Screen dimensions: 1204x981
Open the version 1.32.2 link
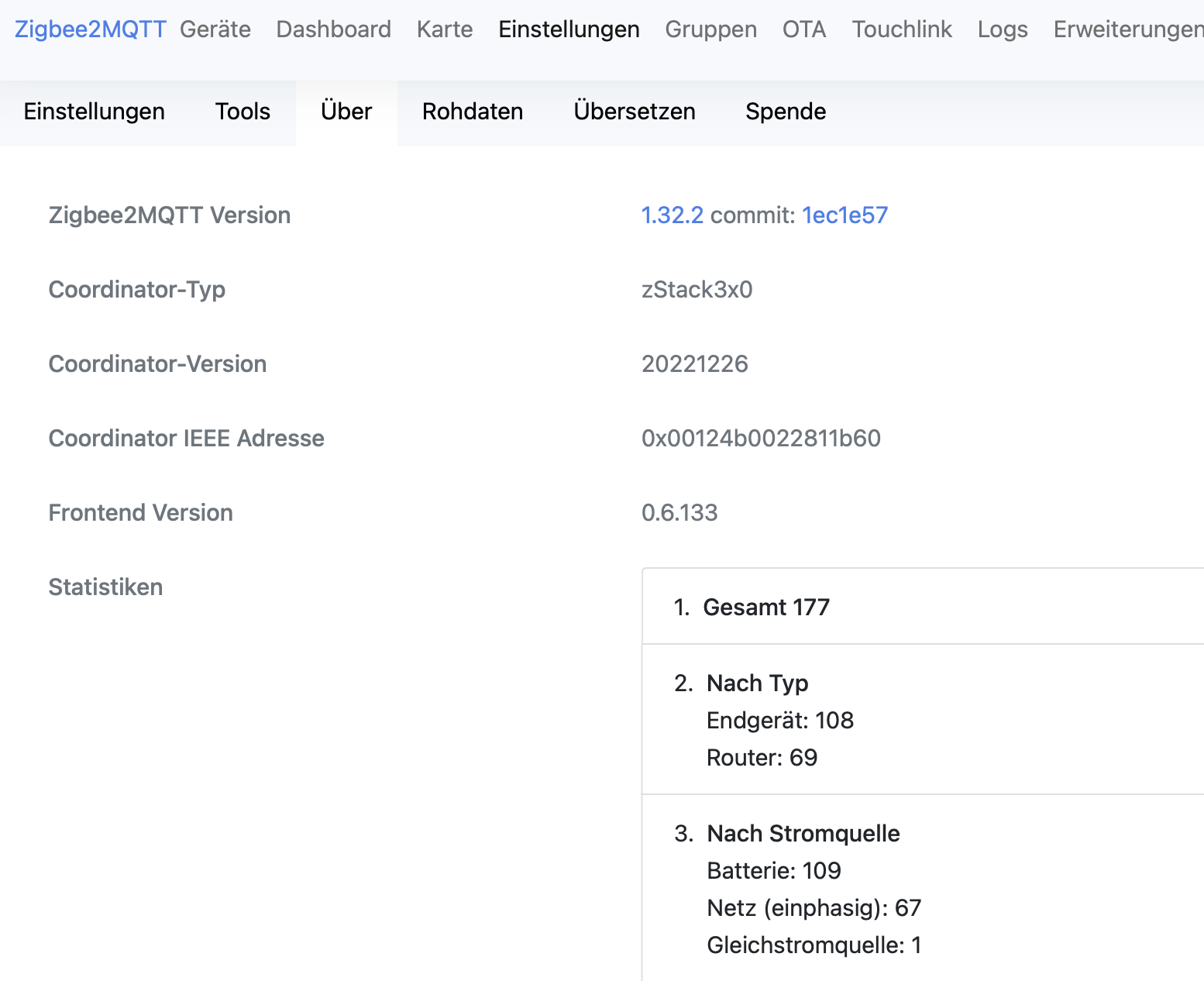(671, 215)
